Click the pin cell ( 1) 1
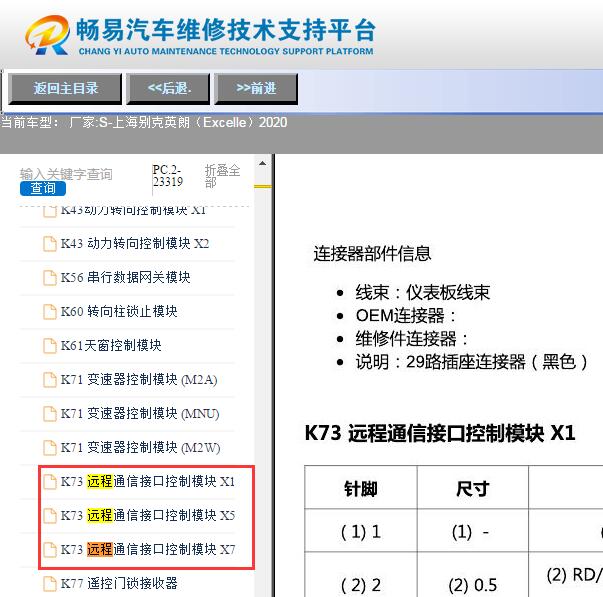 pyautogui.click(x=361, y=532)
